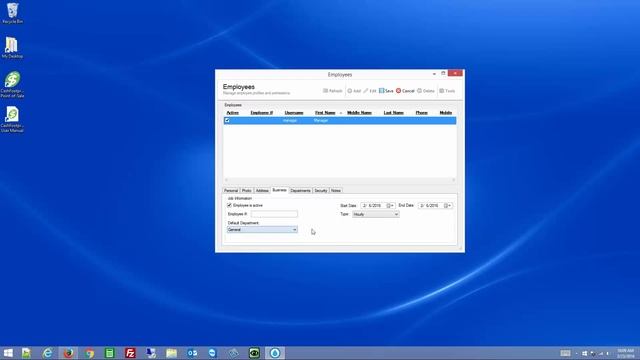The image size is (640, 360).
Task: Sort by the Last Name column header
Action: click(x=393, y=113)
